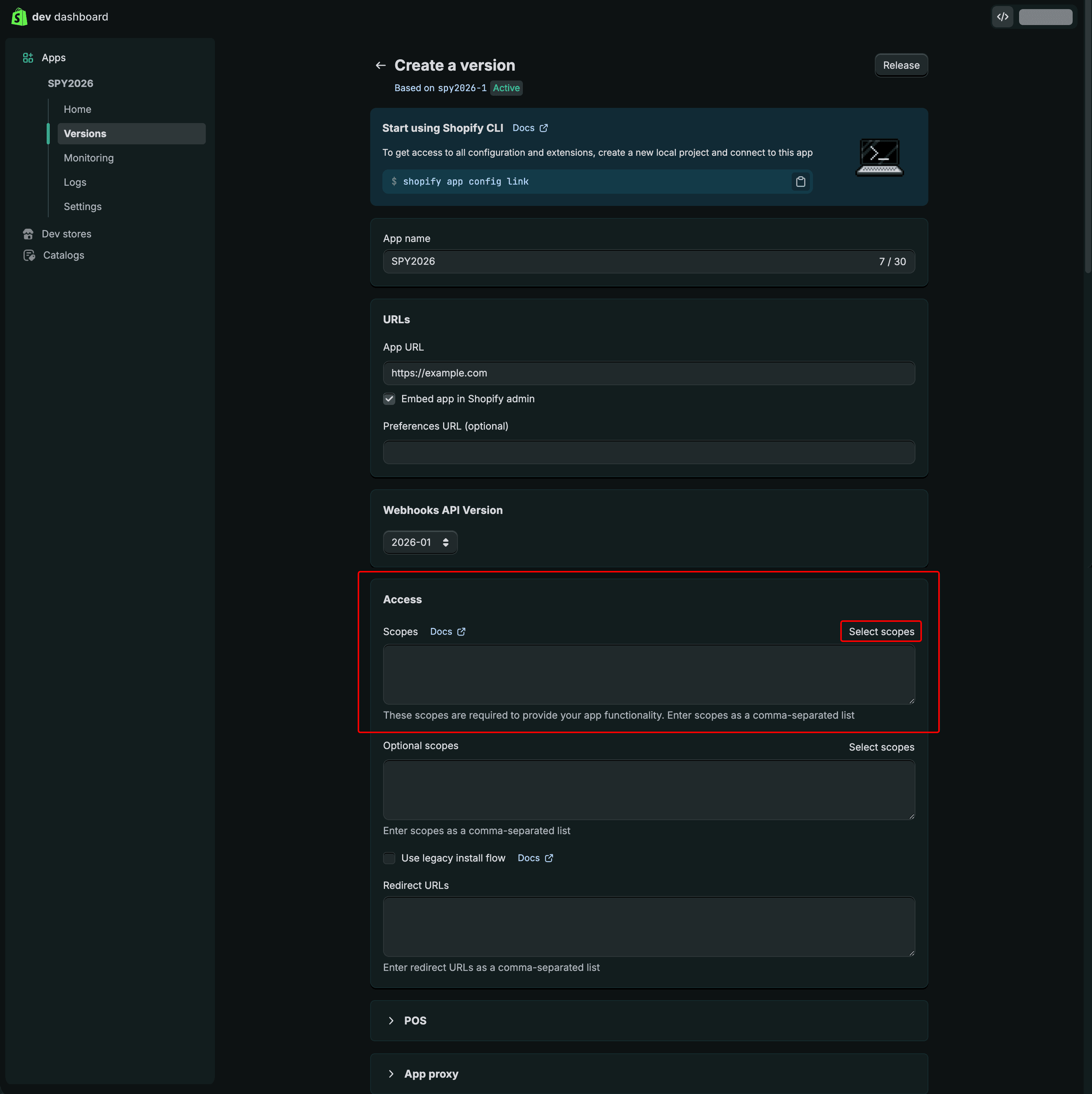Open Logs in the sidebar
The image size is (1092, 1094).
[75, 182]
